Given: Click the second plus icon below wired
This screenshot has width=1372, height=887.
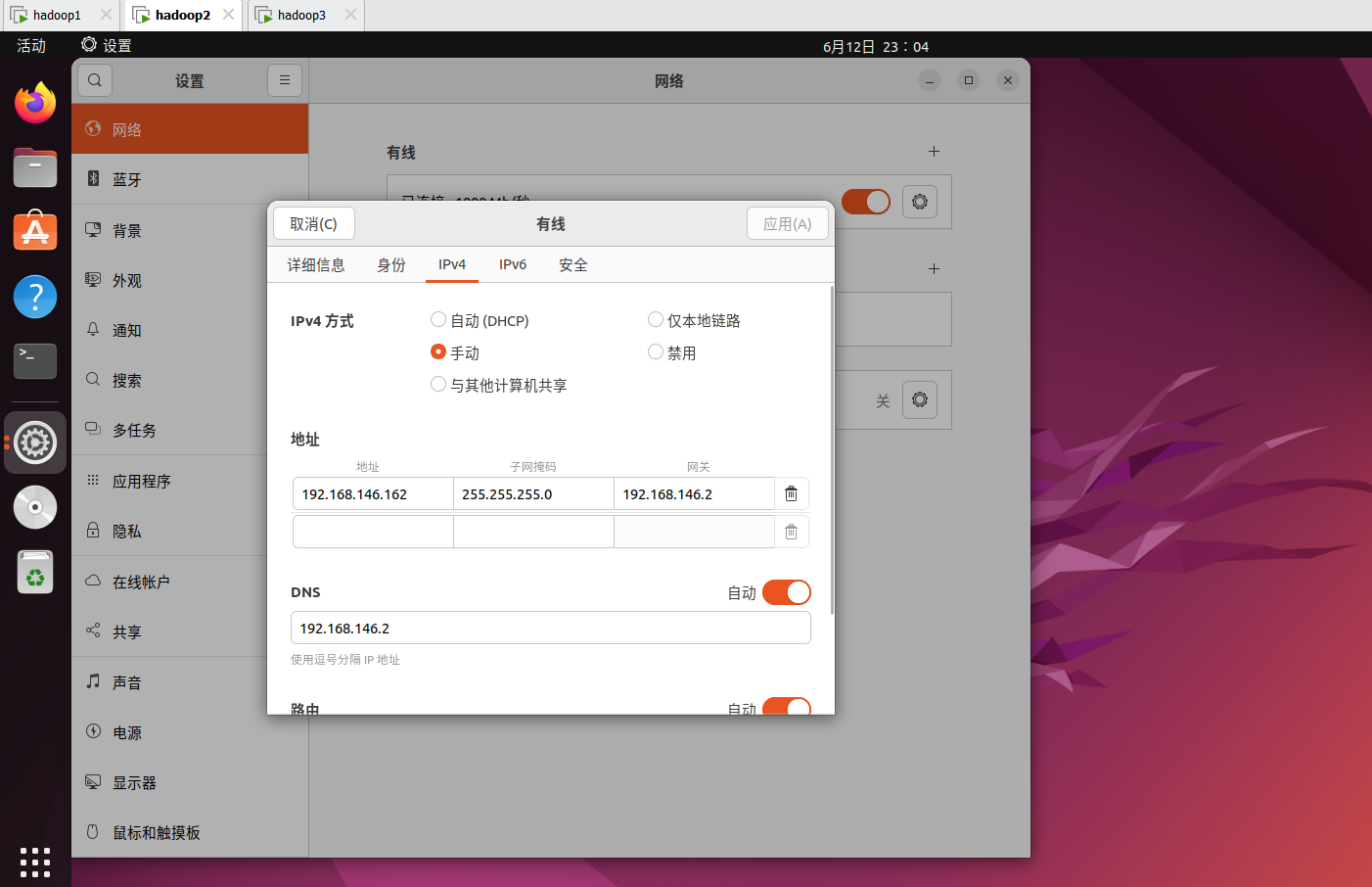Looking at the screenshot, I should tap(934, 268).
